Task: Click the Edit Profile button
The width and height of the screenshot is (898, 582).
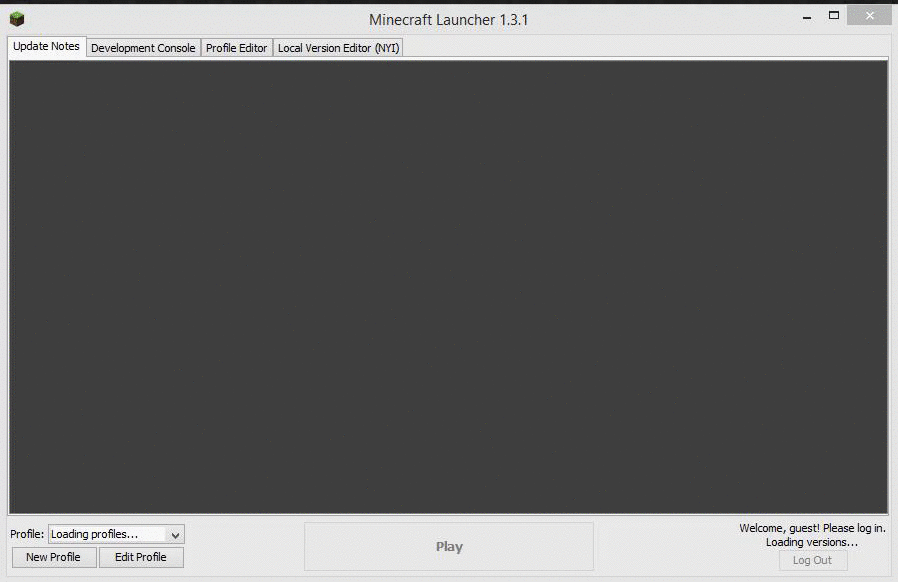Action: (x=141, y=557)
